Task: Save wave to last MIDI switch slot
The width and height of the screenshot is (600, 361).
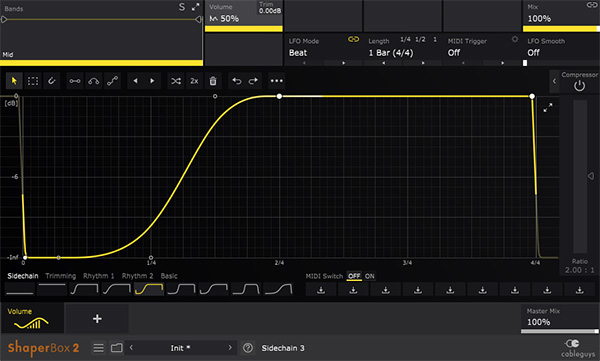Action: pyautogui.click(x=579, y=290)
